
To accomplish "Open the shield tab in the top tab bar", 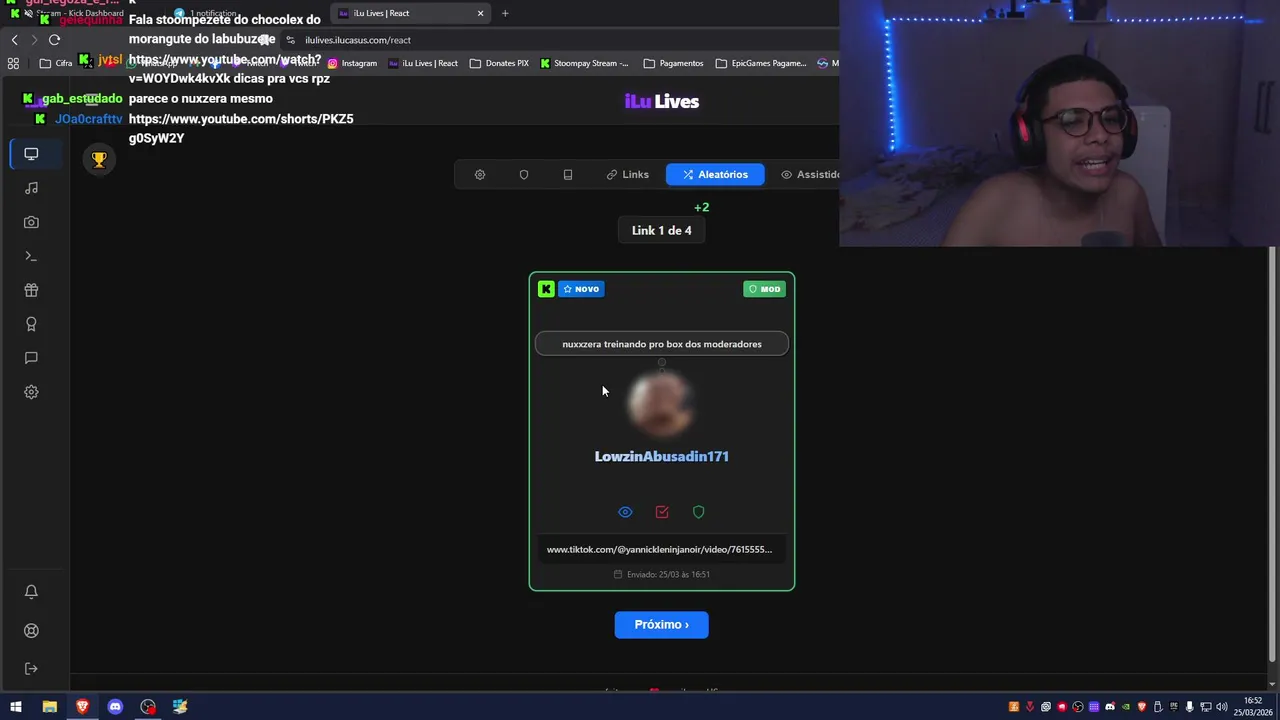I will click(x=524, y=174).
